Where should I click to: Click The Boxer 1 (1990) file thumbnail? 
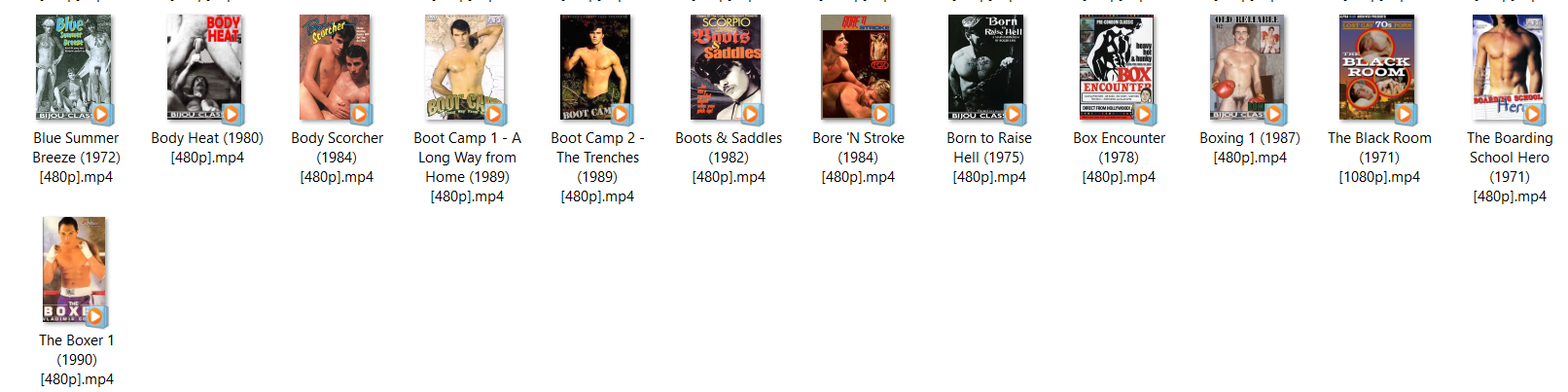[x=76, y=271]
